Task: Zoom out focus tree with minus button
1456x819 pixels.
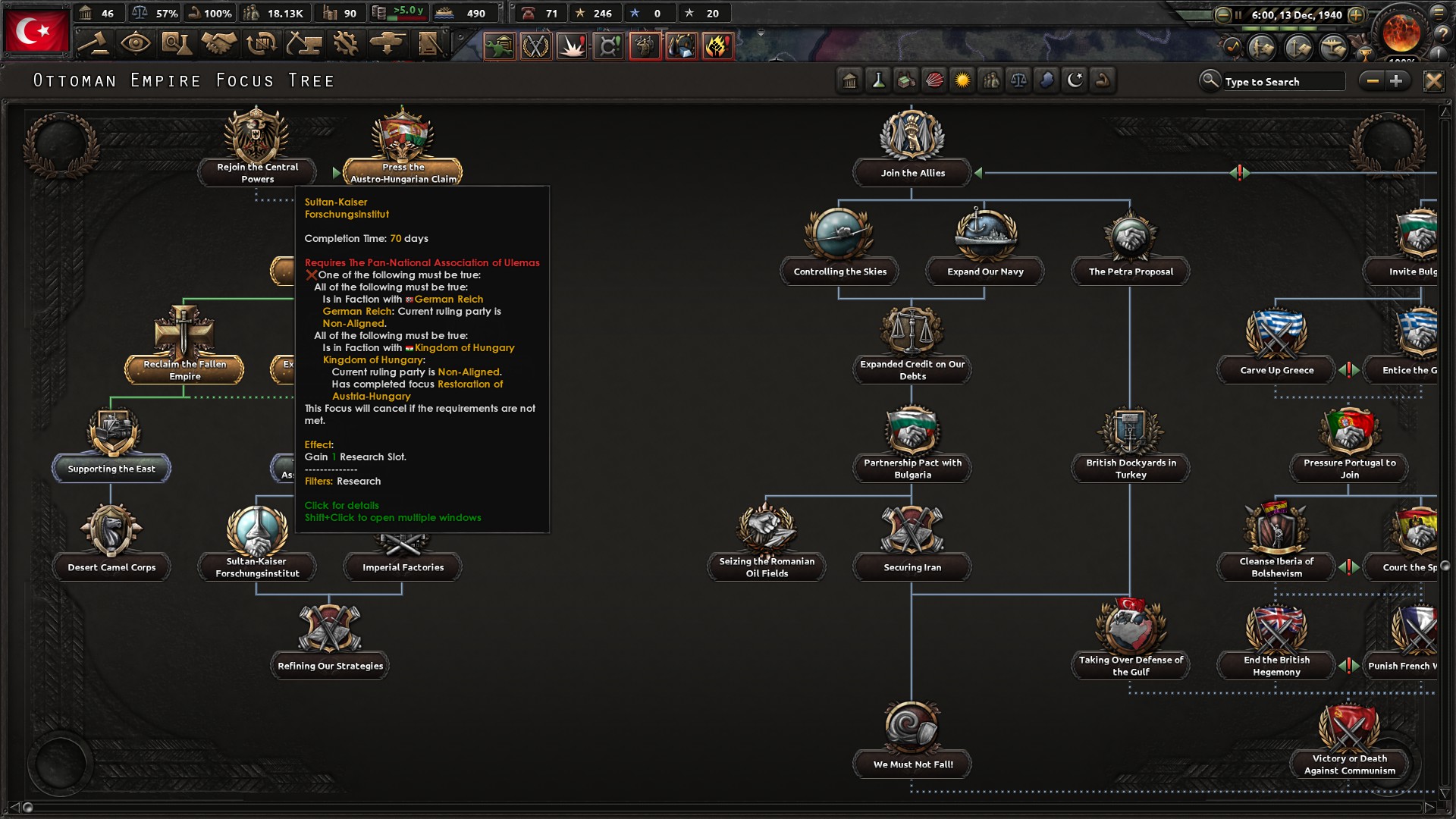Action: [1372, 80]
